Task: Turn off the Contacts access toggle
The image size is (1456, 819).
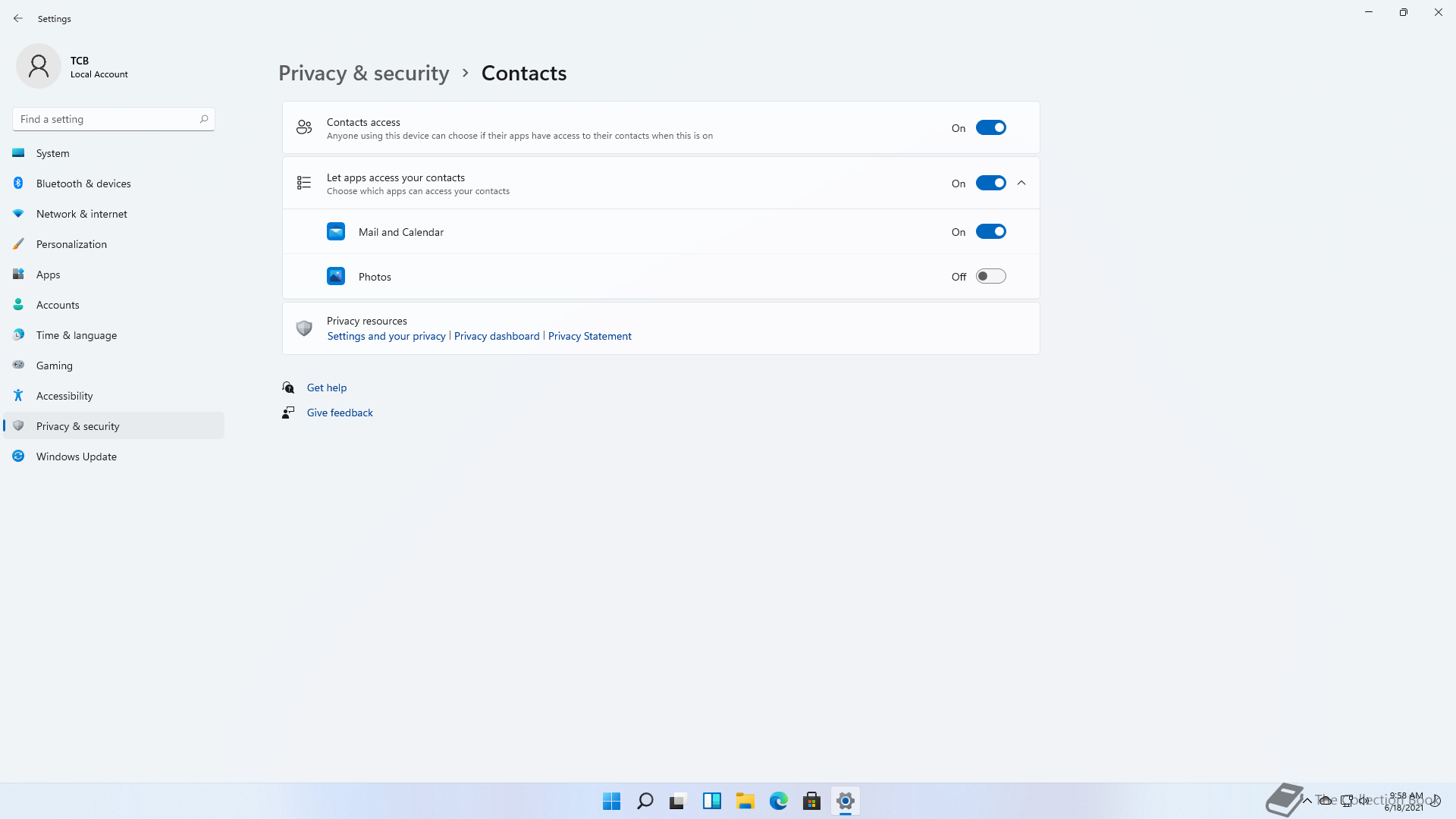Action: (x=990, y=127)
